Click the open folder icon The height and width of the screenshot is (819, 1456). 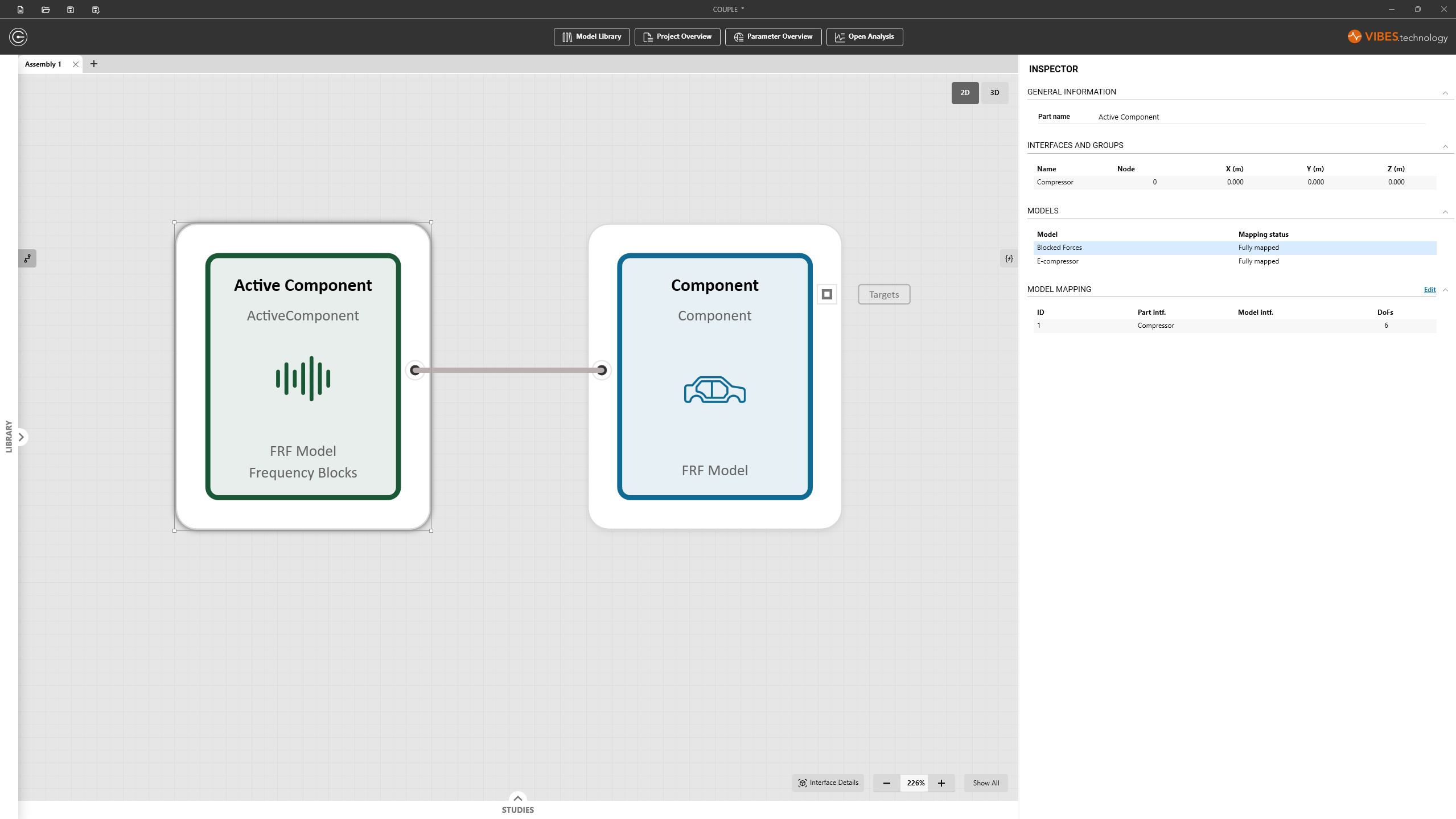[x=46, y=10]
